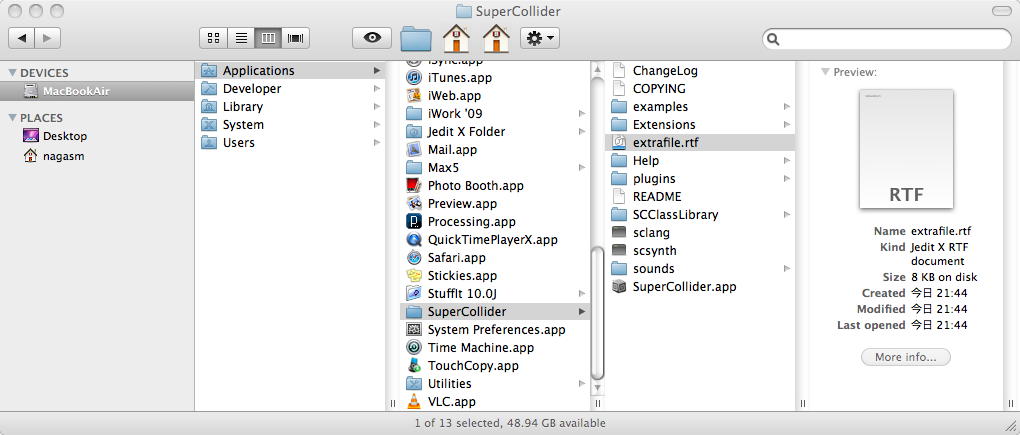Go back with the left arrow button
This screenshot has height=435, width=1020.
click(21, 38)
